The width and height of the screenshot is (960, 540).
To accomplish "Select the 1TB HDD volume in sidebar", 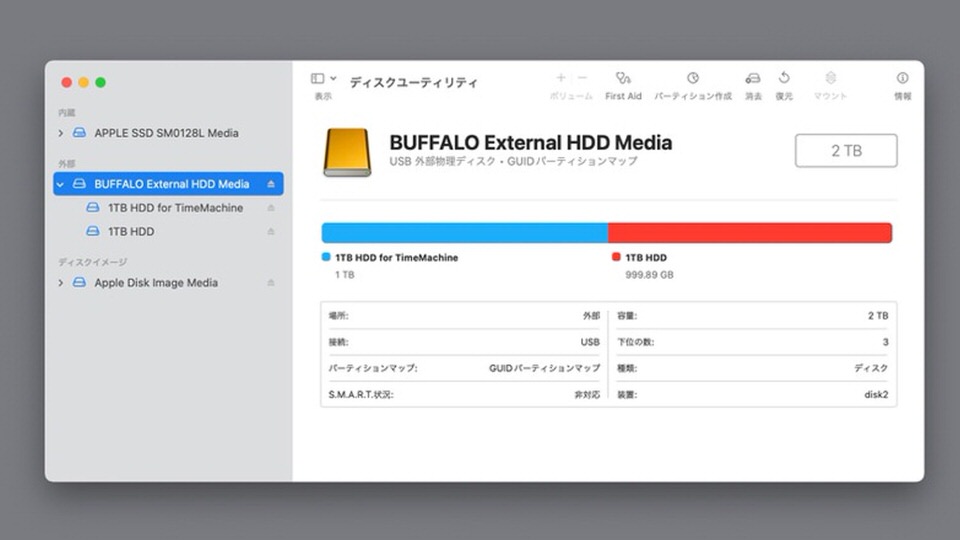I will (x=130, y=231).
